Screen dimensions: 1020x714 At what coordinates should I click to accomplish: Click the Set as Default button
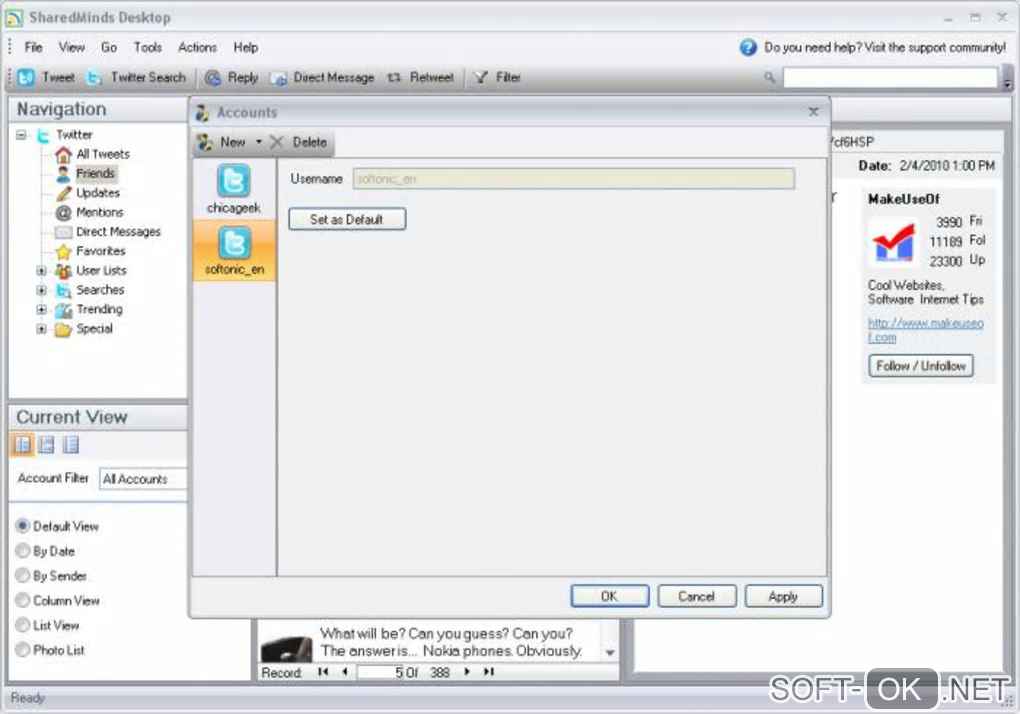pyautogui.click(x=347, y=219)
